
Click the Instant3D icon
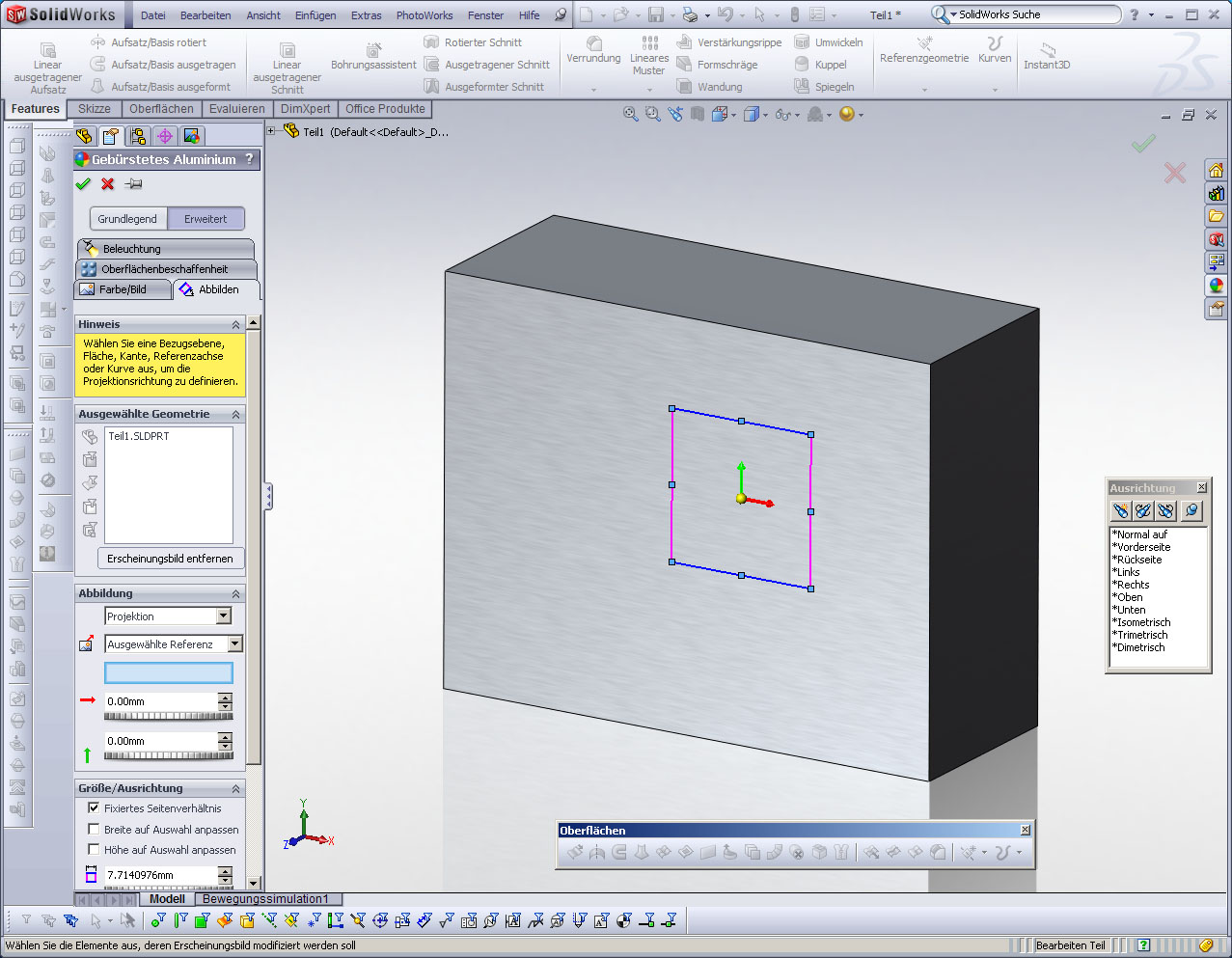[1047, 55]
